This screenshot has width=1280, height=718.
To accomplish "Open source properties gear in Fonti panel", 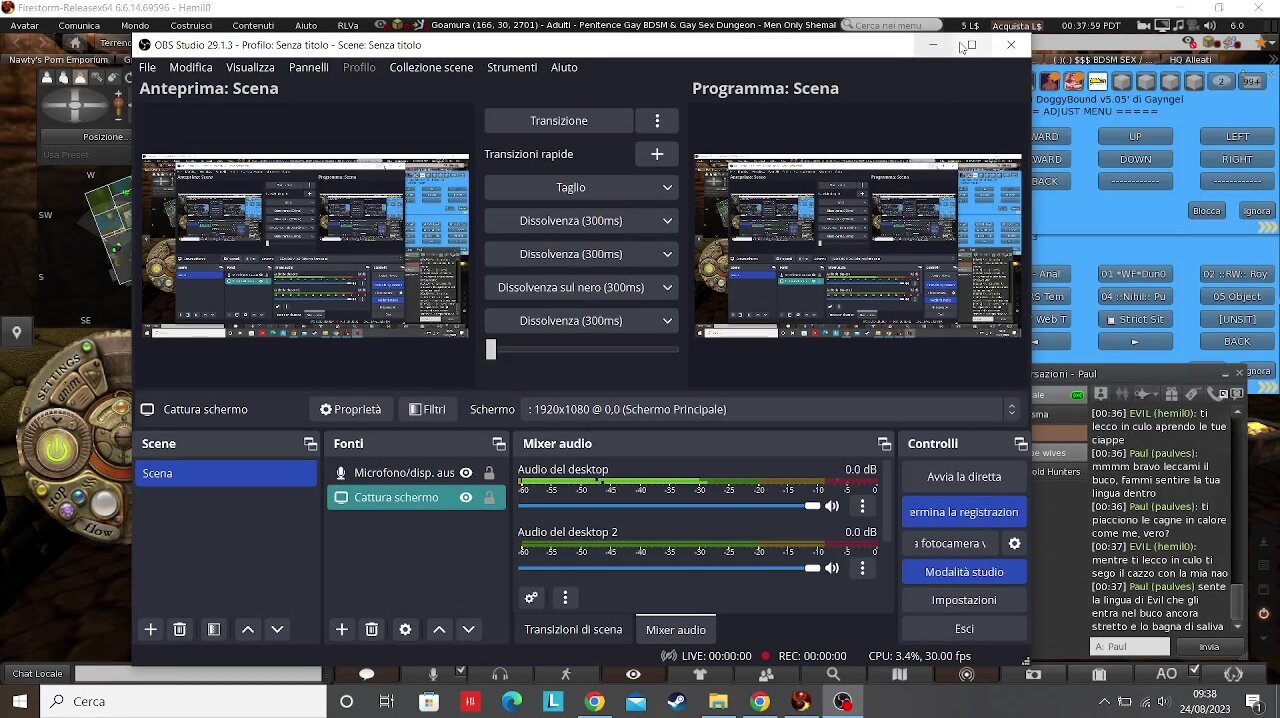I will coord(405,629).
